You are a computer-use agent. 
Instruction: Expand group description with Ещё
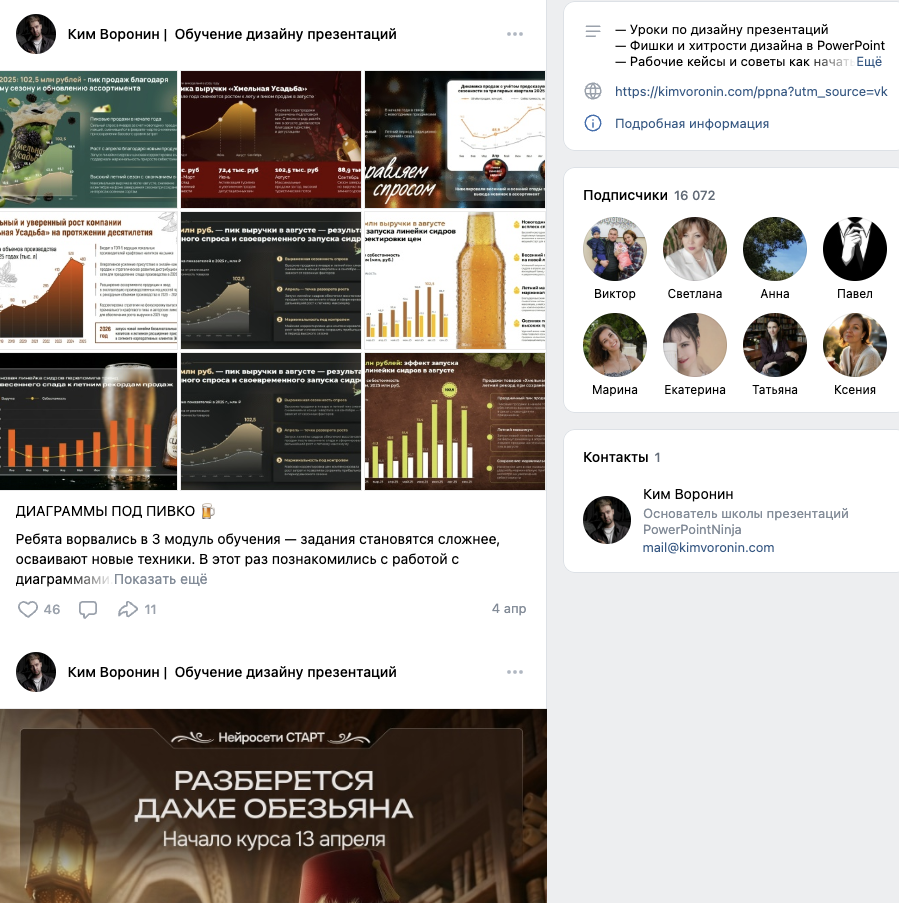(868, 62)
